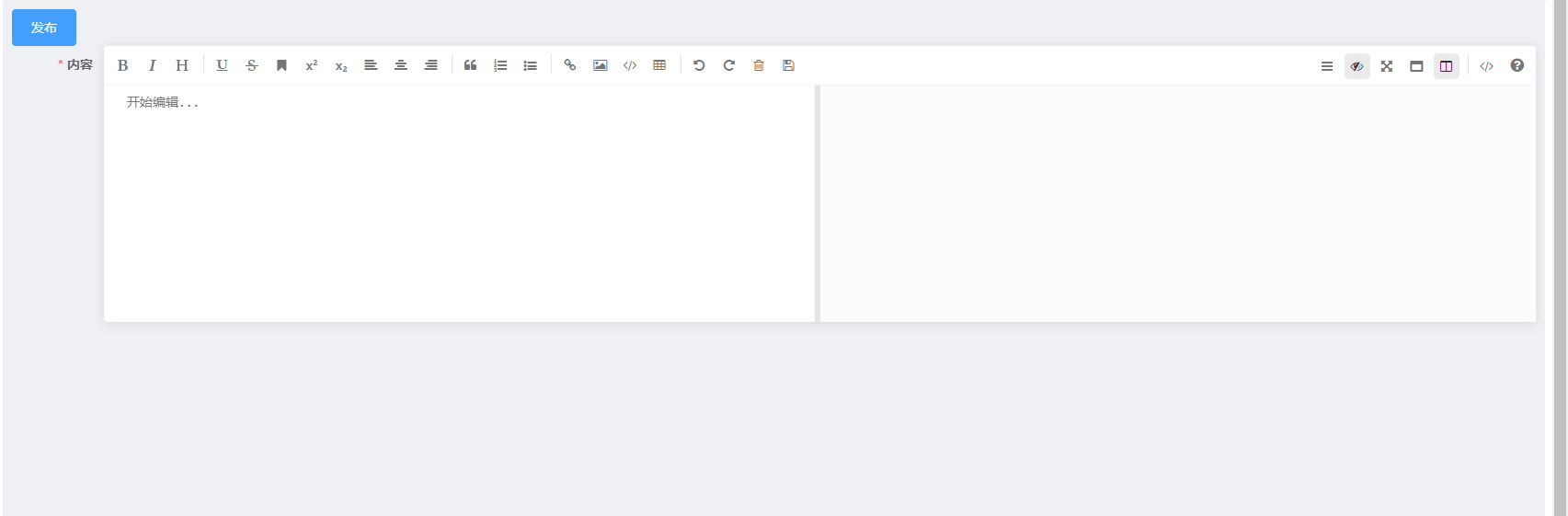
Task: Open the heading level dropdown
Action: click(182, 65)
